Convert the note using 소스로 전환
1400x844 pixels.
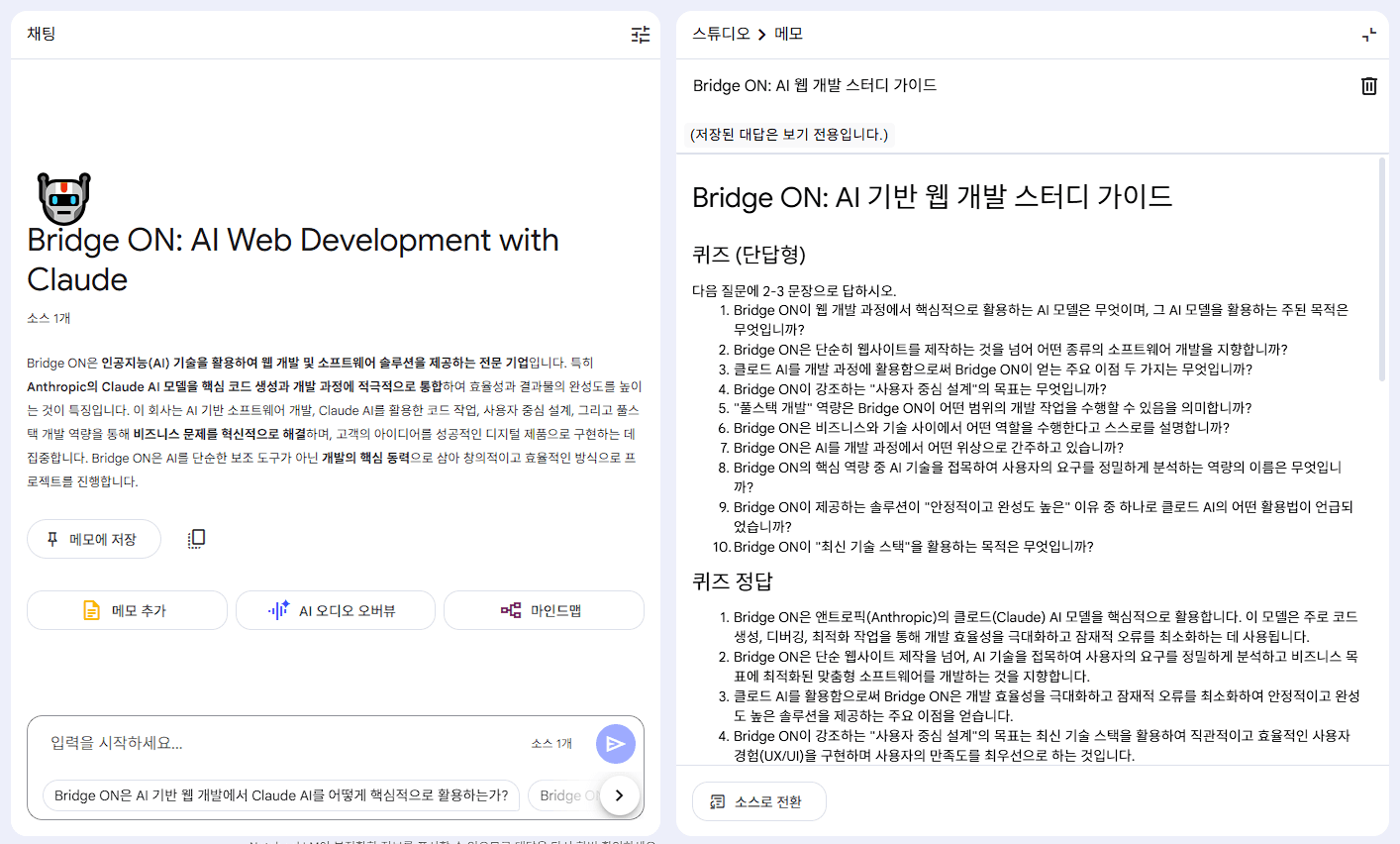(758, 801)
